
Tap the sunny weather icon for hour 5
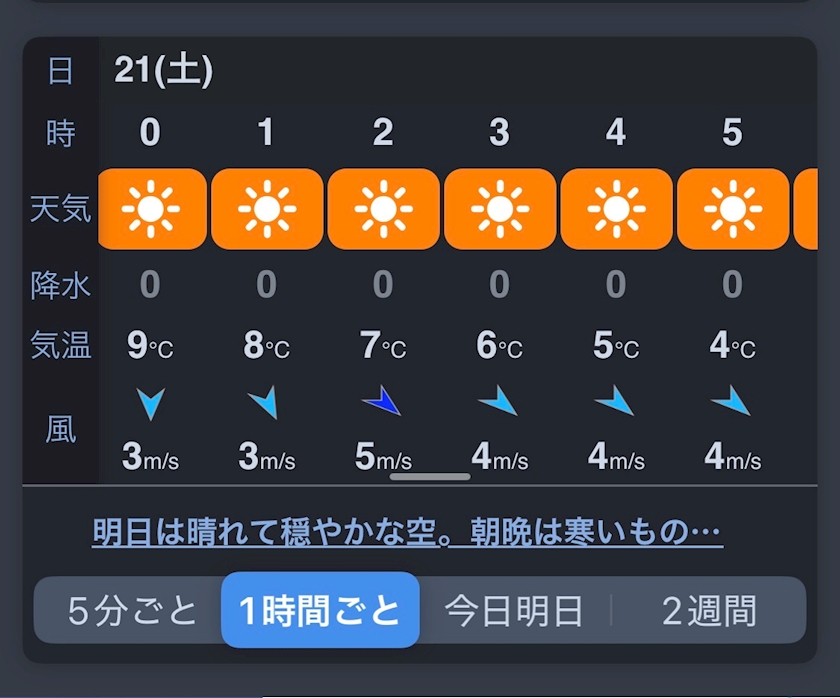tap(733, 209)
